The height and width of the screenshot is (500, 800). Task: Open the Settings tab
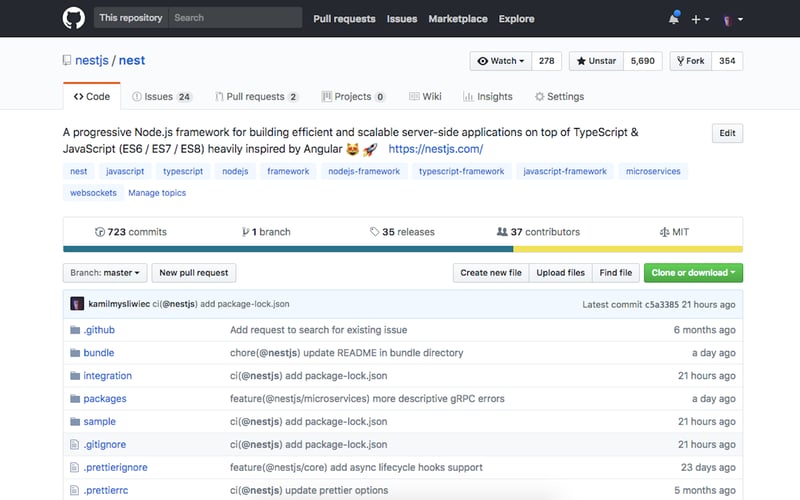pyautogui.click(x=559, y=96)
